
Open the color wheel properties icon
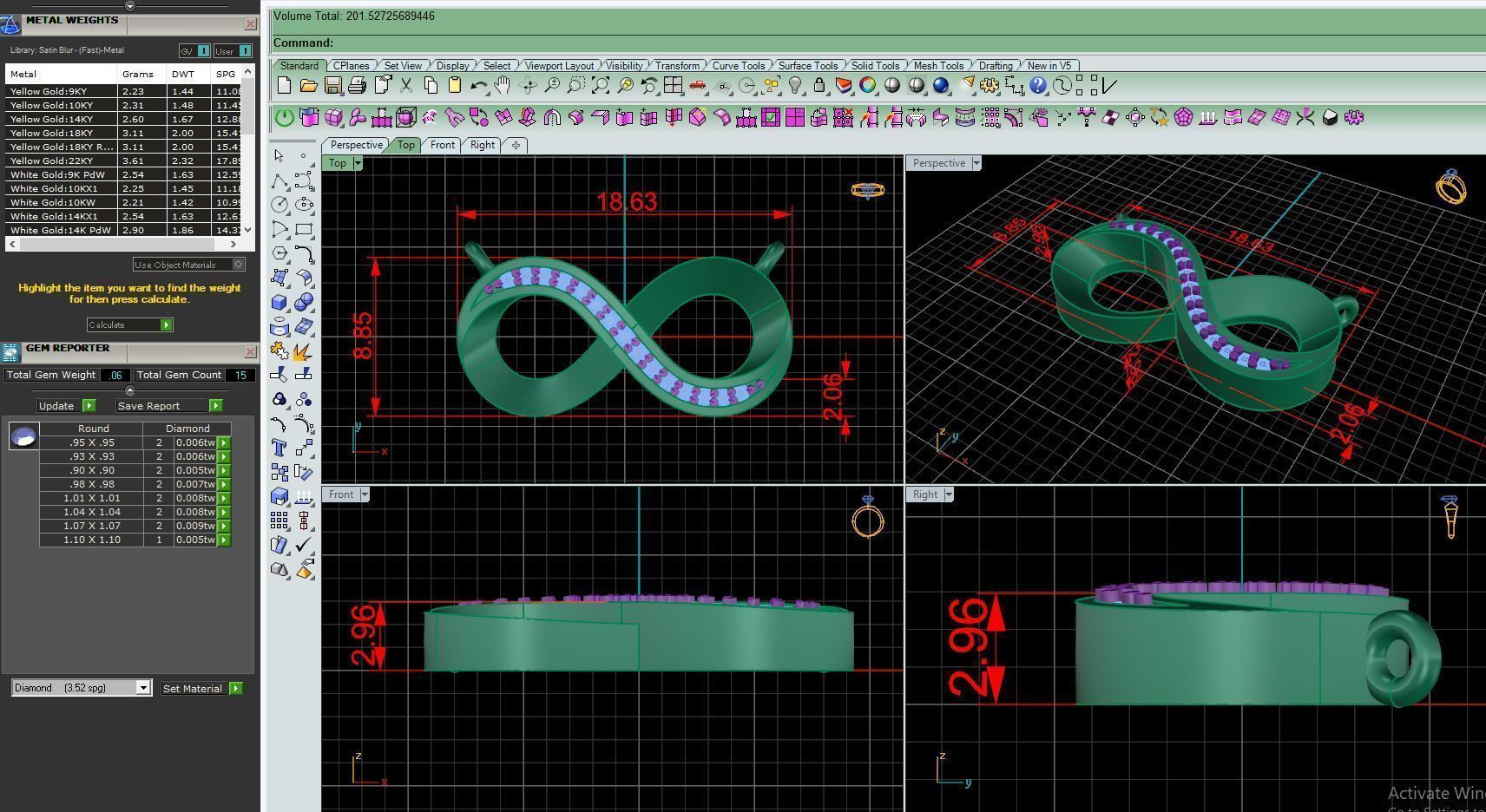868,86
